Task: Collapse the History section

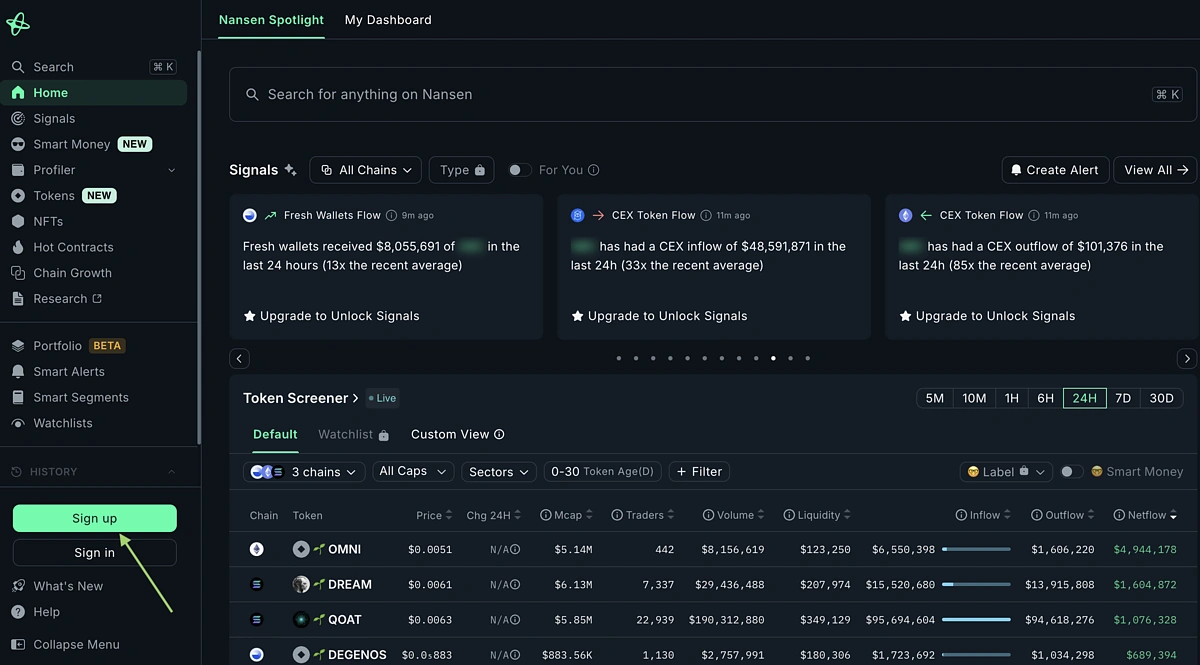Action: (x=171, y=472)
